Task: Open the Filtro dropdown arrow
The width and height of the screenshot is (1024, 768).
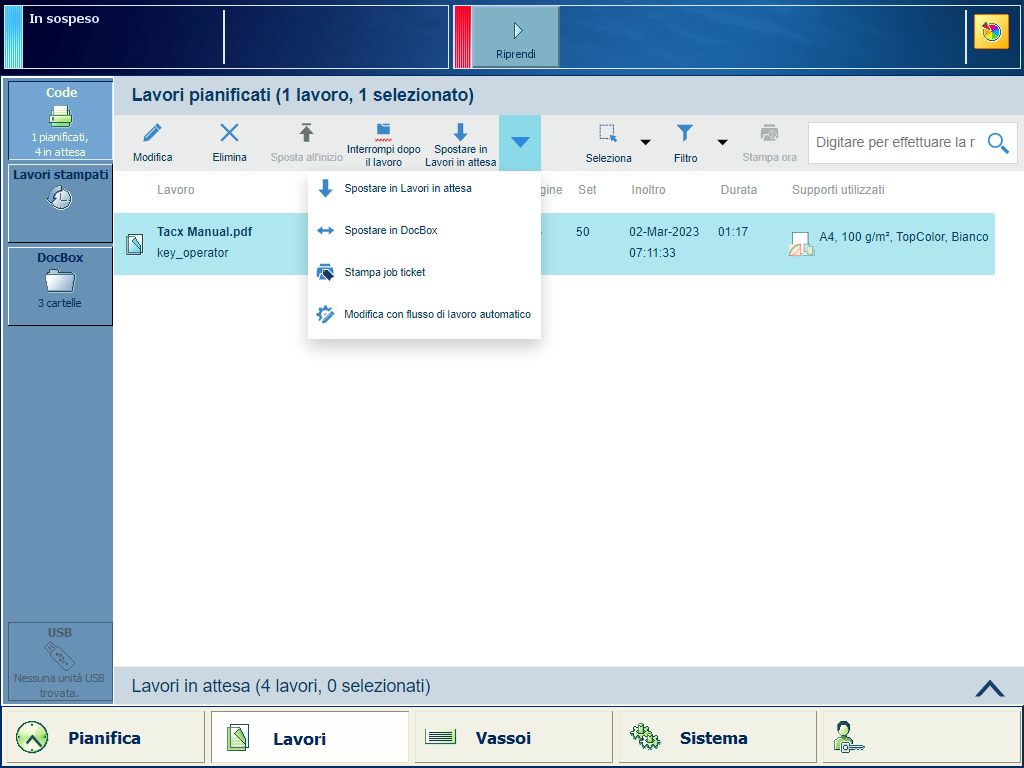Action: [x=722, y=142]
